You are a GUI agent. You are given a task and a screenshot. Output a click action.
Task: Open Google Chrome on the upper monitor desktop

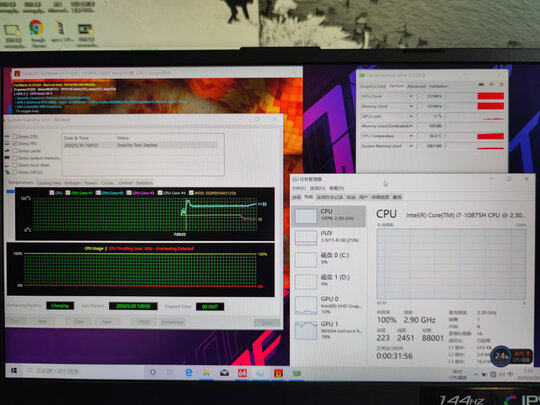pos(36,28)
